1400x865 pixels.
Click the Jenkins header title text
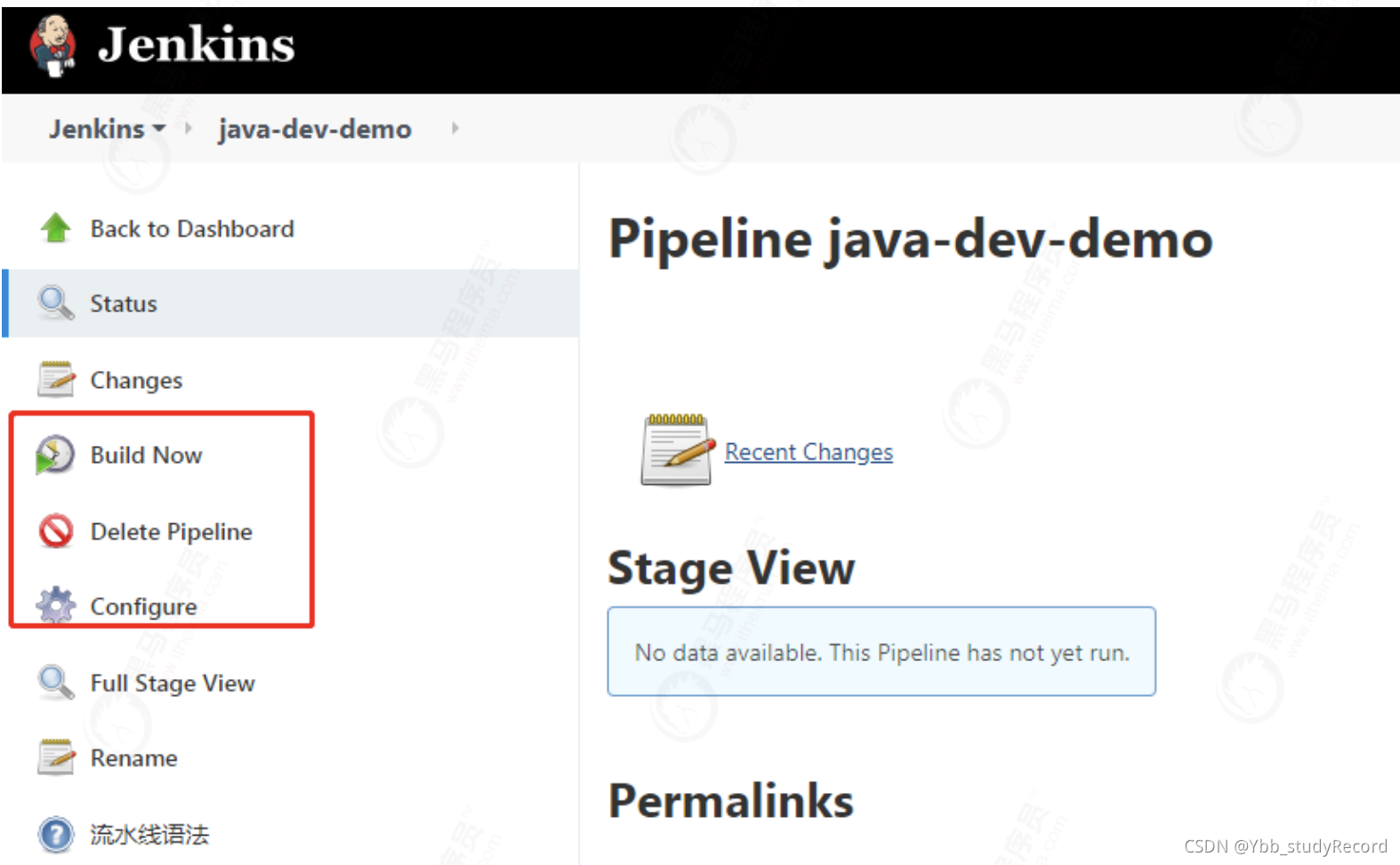[x=197, y=44]
